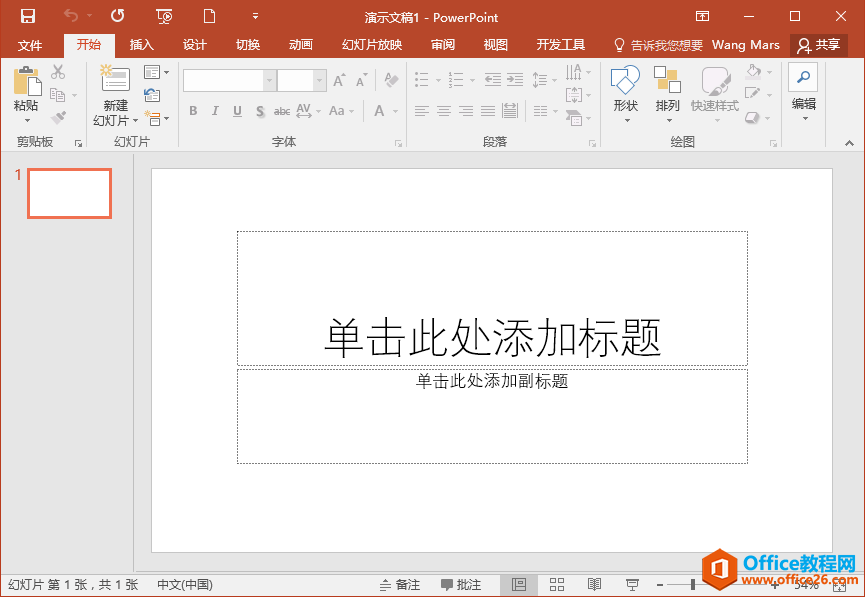The image size is (865, 597).
Task: Toggle bold with the B button
Action: pos(193,111)
